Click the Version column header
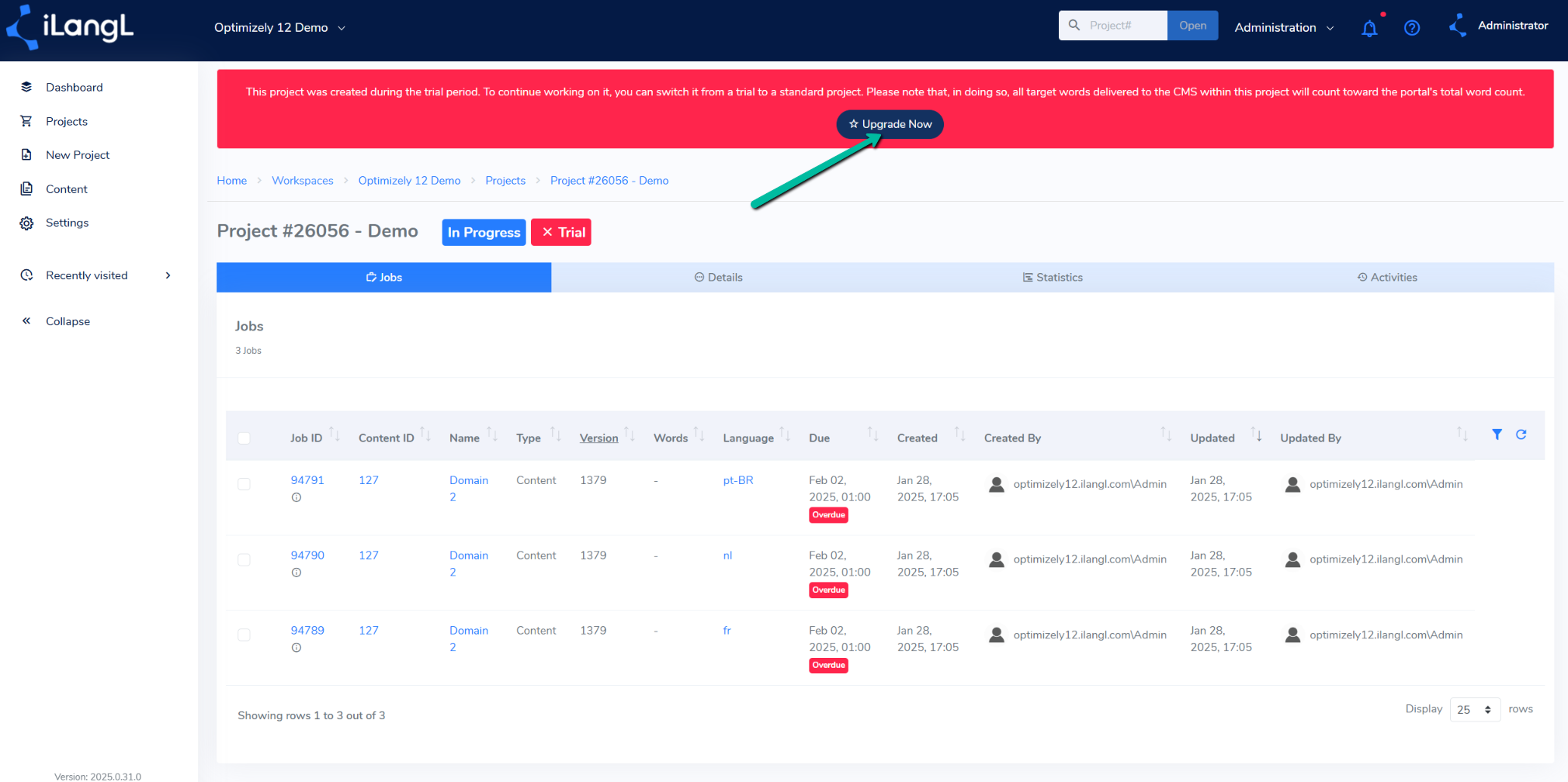The height and width of the screenshot is (782, 1568). (x=599, y=438)
